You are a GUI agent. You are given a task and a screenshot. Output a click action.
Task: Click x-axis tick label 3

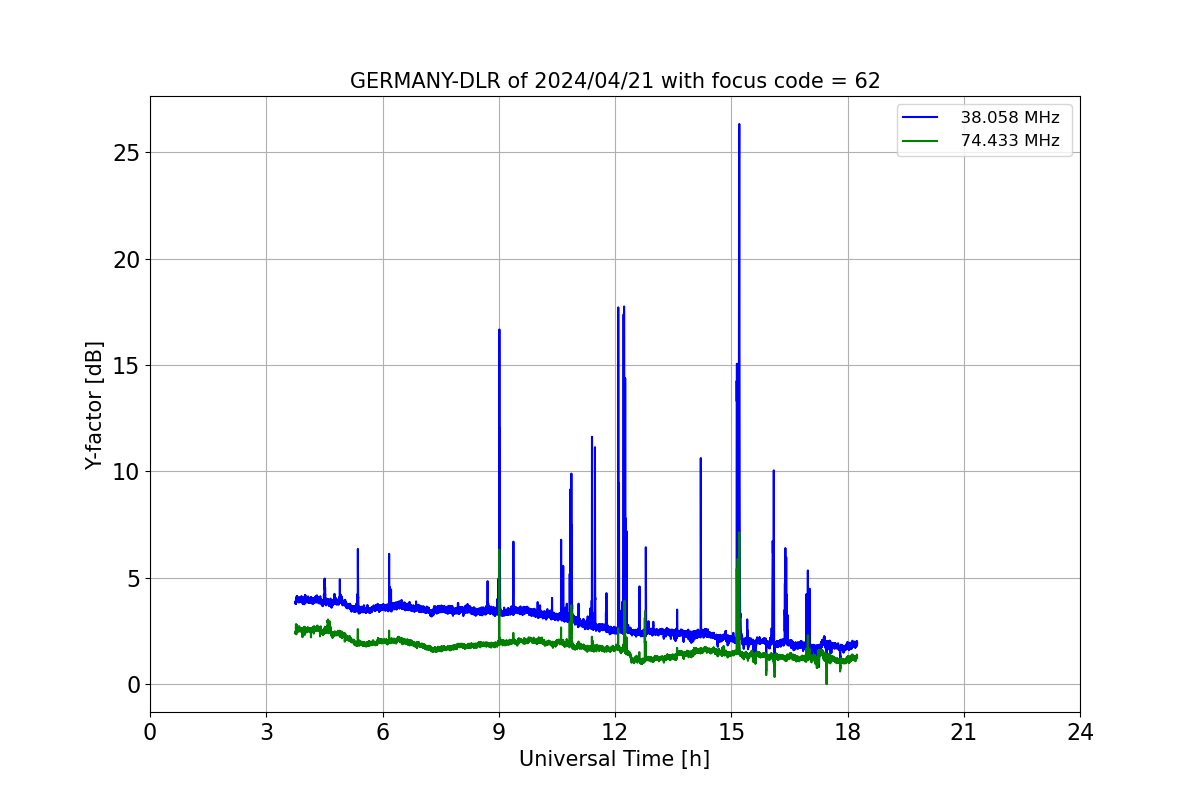point(266,733)
